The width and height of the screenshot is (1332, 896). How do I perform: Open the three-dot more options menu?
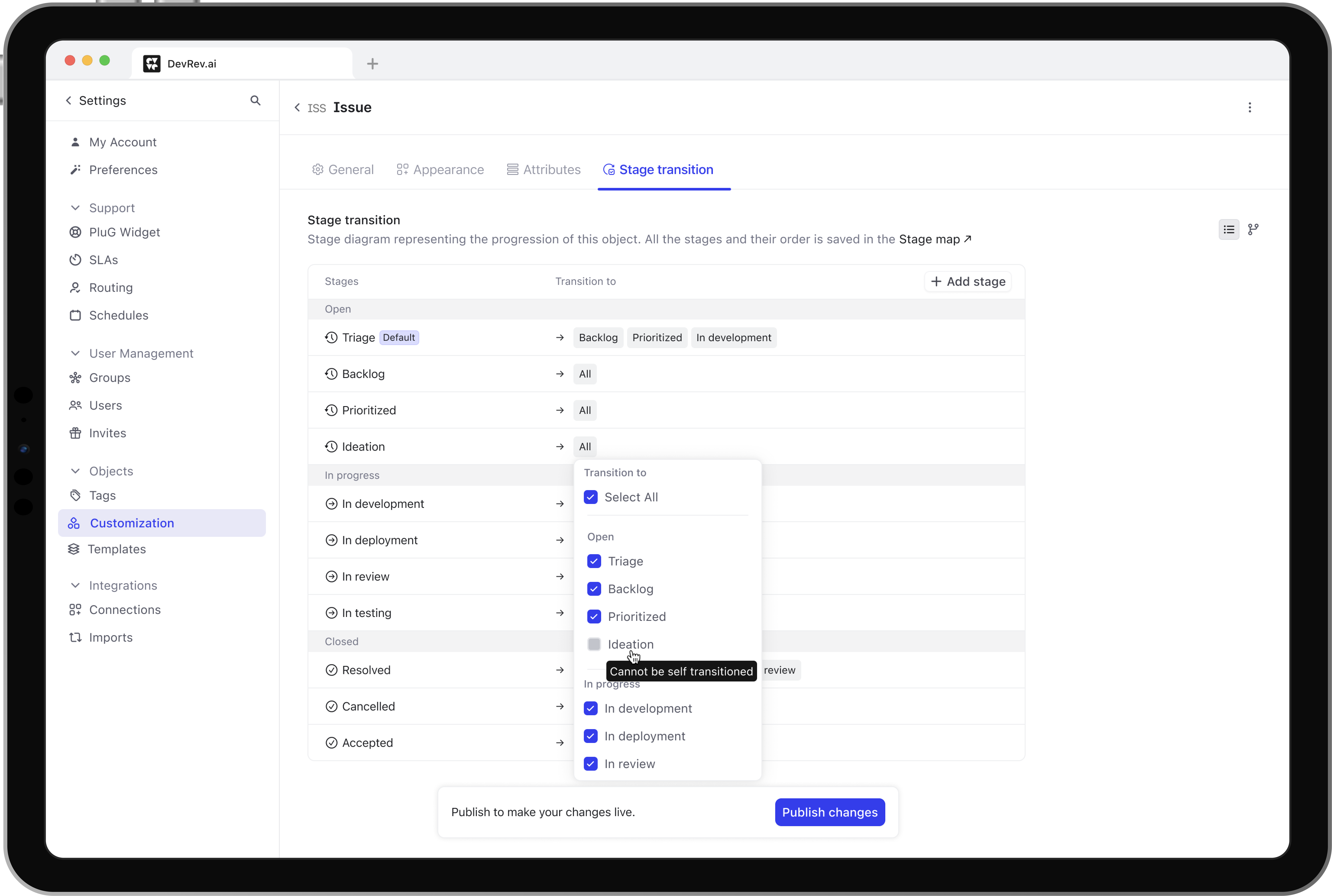pyautogui.click(x=1250, y=107)
